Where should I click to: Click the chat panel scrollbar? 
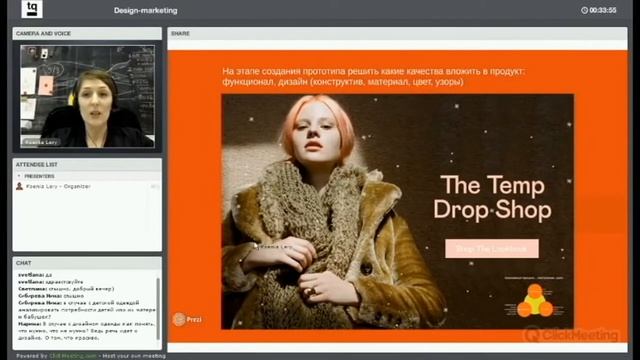158,309
